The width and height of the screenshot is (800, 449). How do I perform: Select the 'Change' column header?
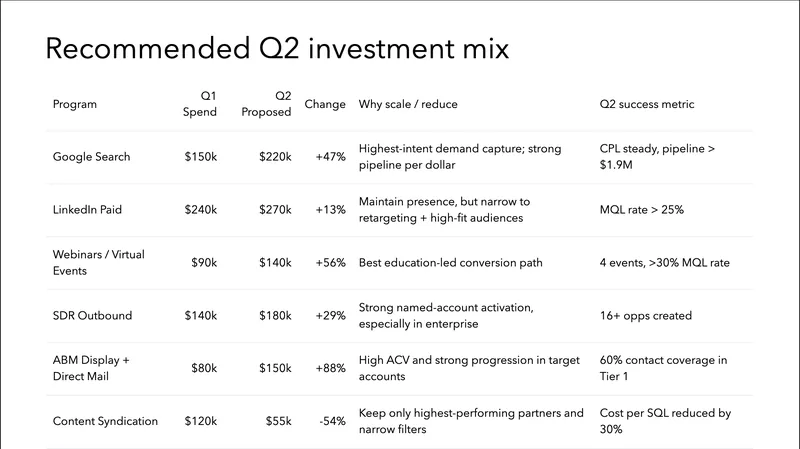click(x=324, y=104)
